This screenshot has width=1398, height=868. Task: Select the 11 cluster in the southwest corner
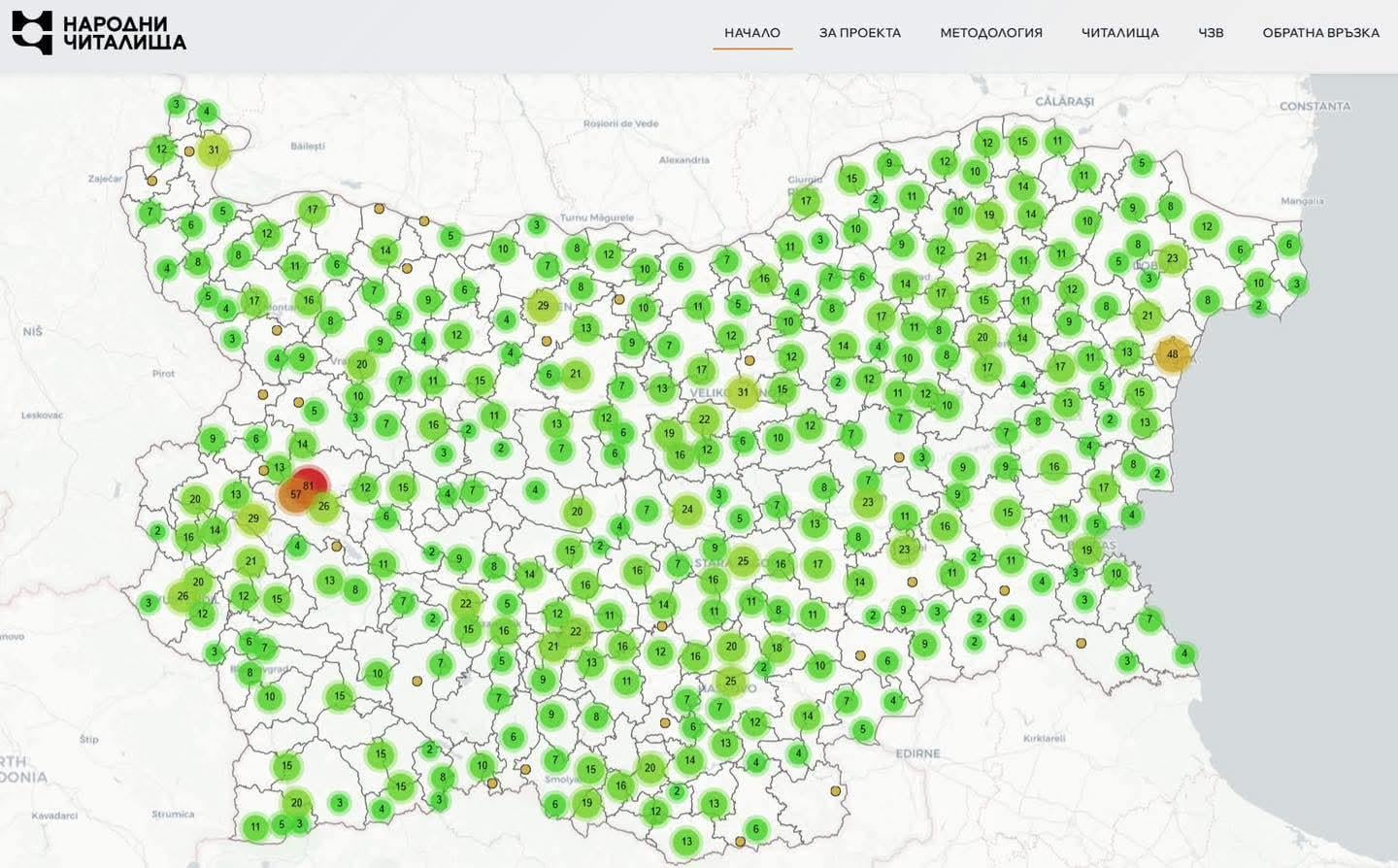254,827
